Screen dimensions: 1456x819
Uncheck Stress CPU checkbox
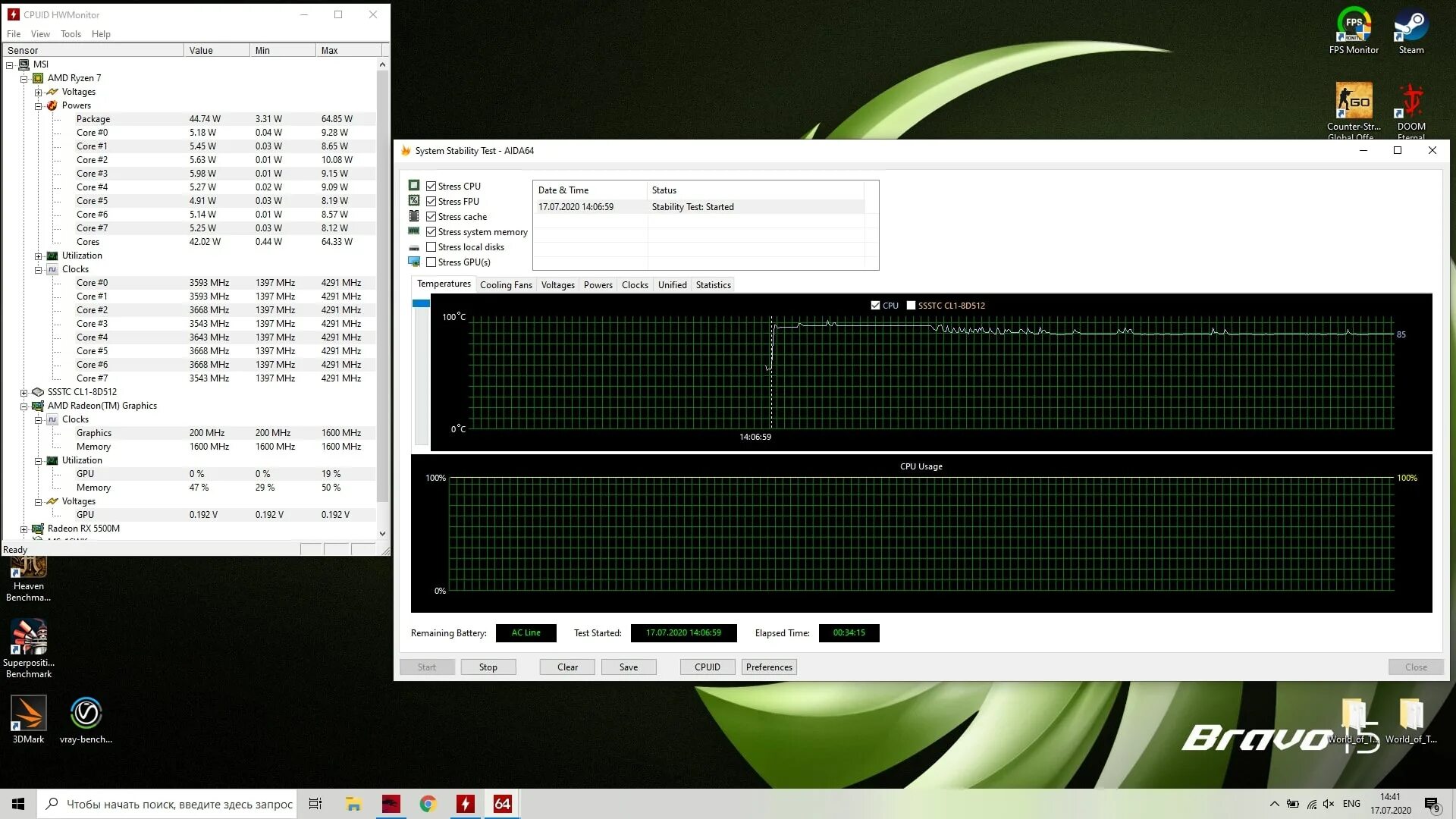point(431,187)
